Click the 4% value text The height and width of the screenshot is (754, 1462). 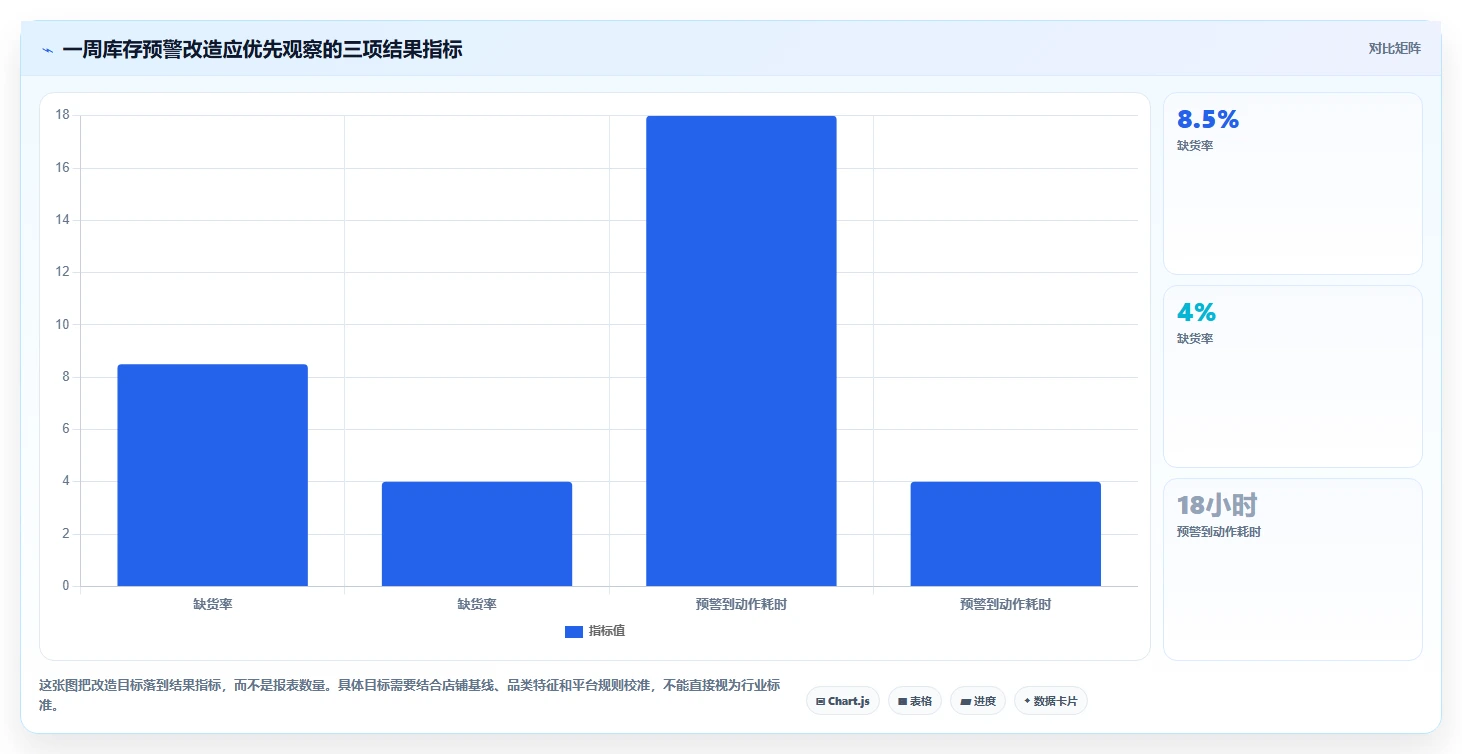[1196, 312]
